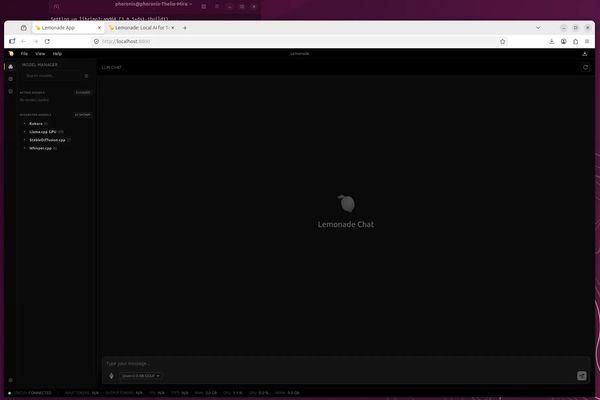Open settings icon at the sidebar bottom
This screenshot has height=400, width=600.
tap(11, 380)
